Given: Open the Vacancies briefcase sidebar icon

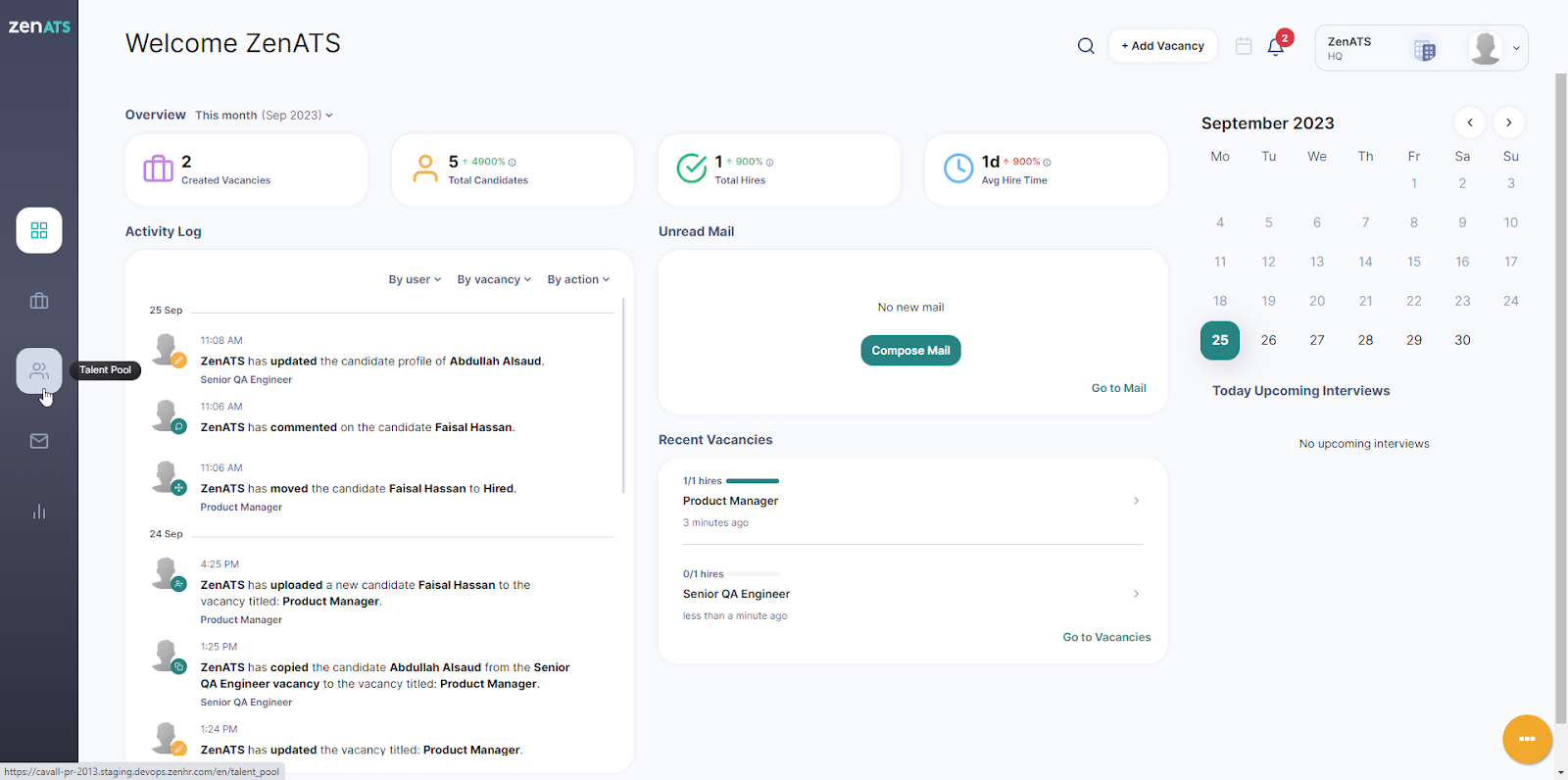Looking at the screenshot, I should (x=39, y=301).
